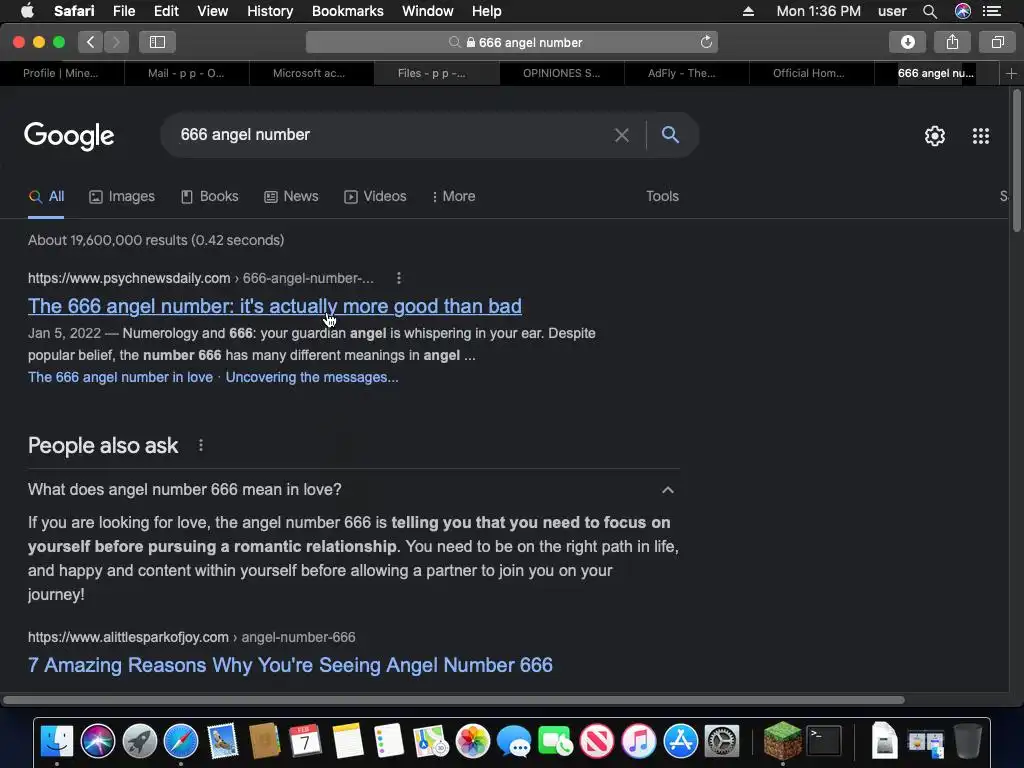The width and height of the screenshot is (1024, 768).
Task: Show the Safari sidebar
Action: click(x=157, y=42)
